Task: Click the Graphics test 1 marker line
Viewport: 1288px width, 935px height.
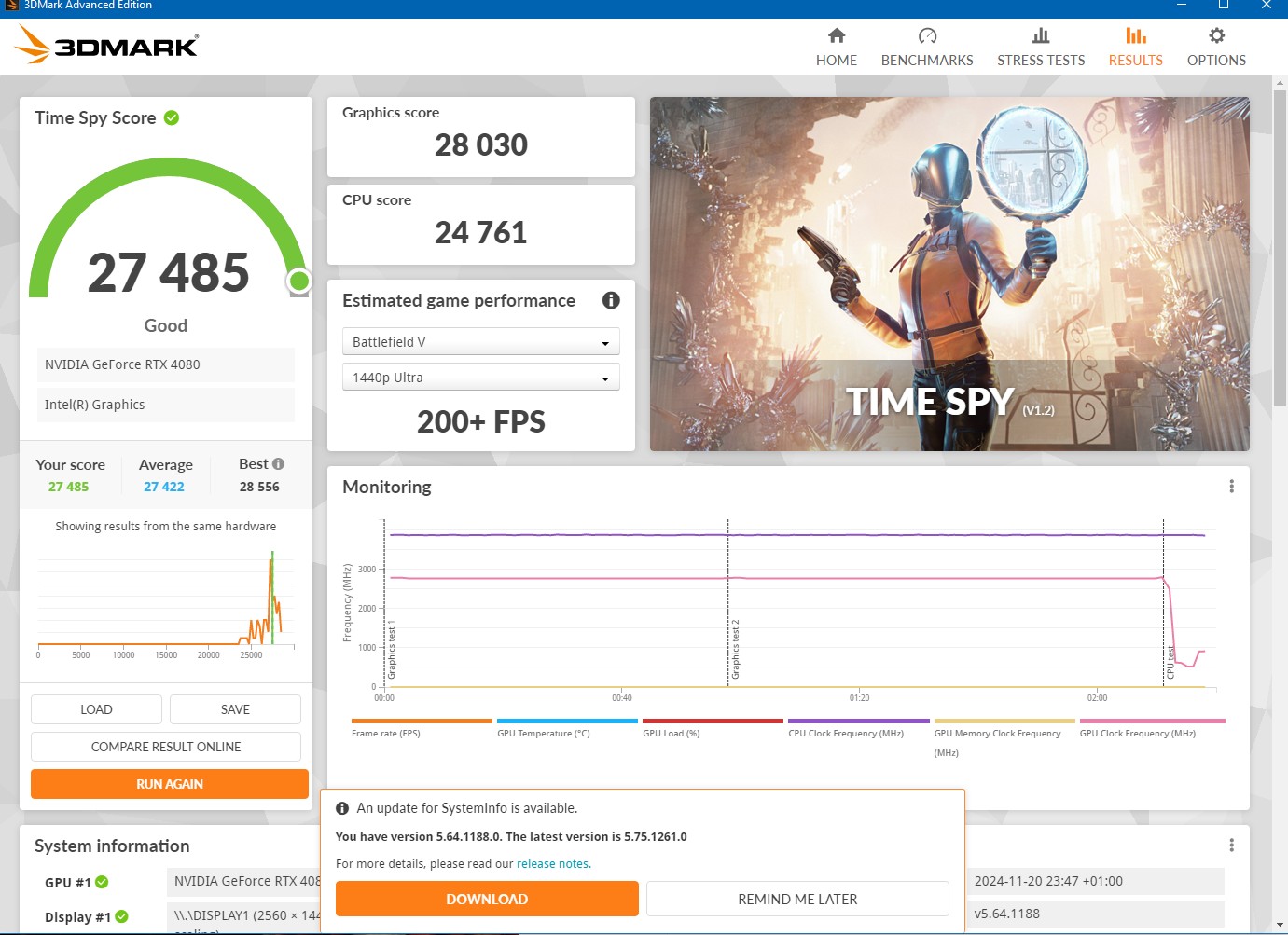Action: click(x=384, y=603)
